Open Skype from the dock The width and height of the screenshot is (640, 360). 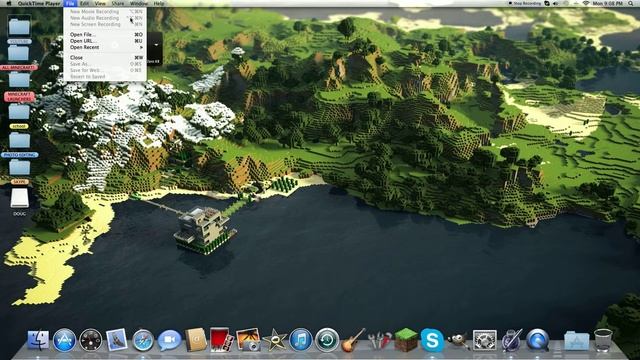pos(432,340)
